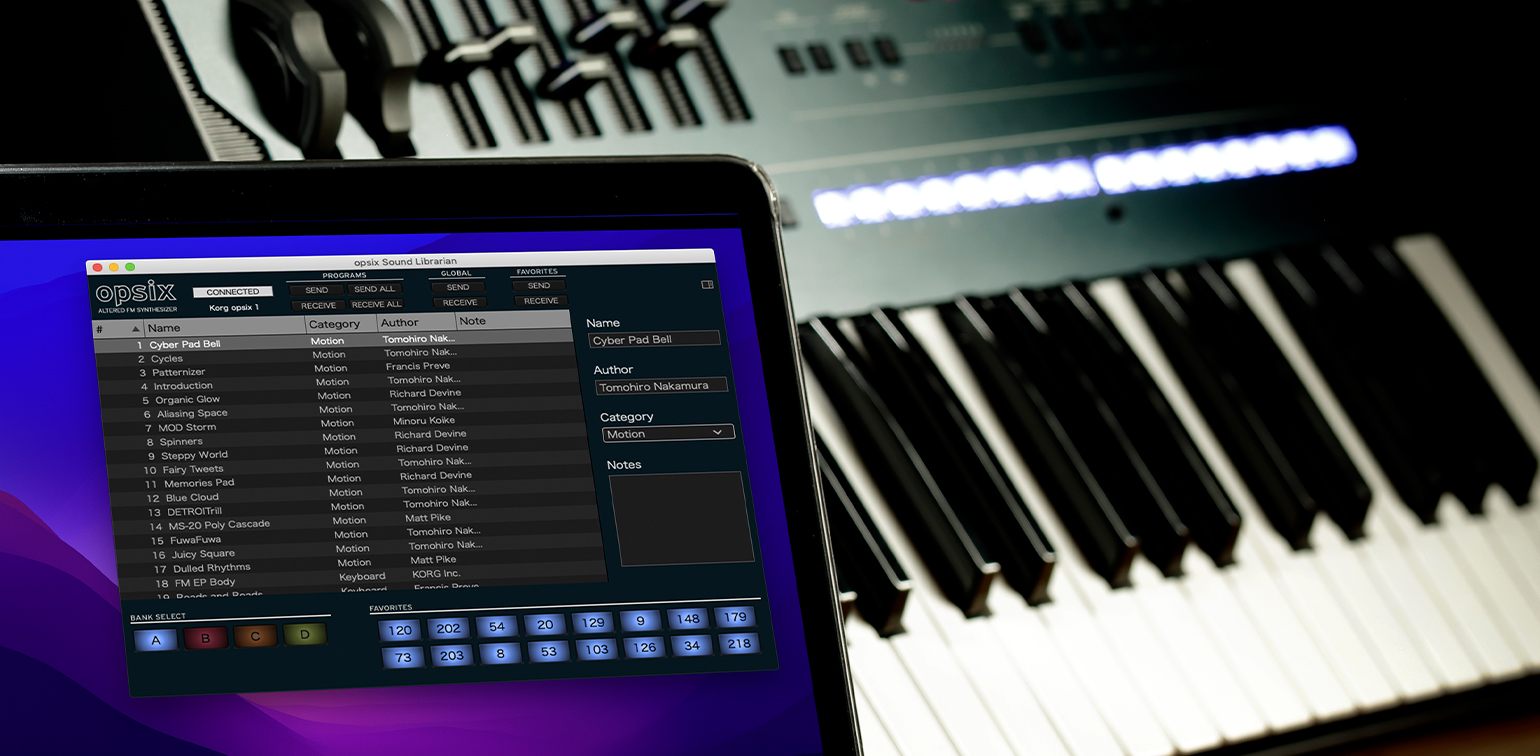Click RECEIVE under Favorites header

tap(541, 300)
